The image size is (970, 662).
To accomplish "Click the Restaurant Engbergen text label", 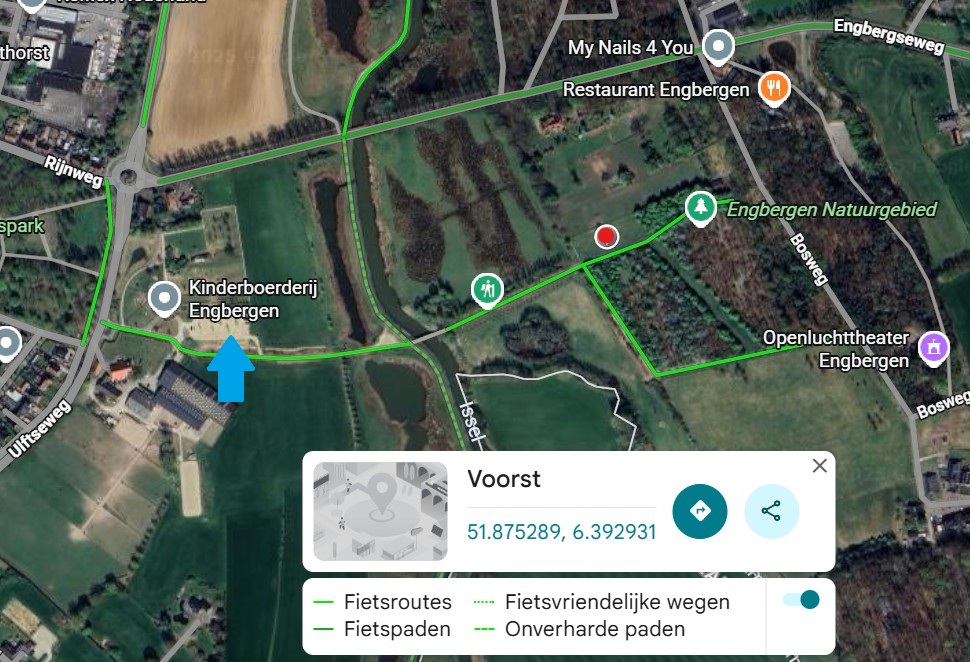I will [x=656, y=90].
